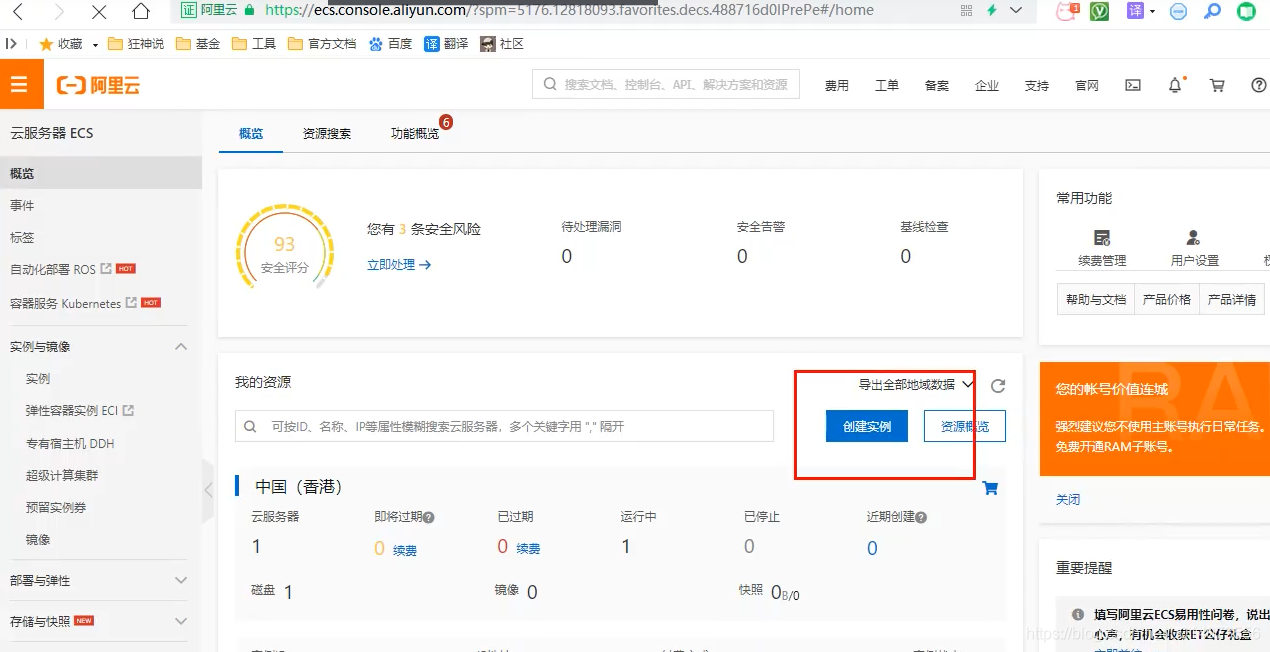Image resolution: width=1270 pixels, height=652 pixels.
Task: Open the 费用 menu
Action: coord(837,86)
